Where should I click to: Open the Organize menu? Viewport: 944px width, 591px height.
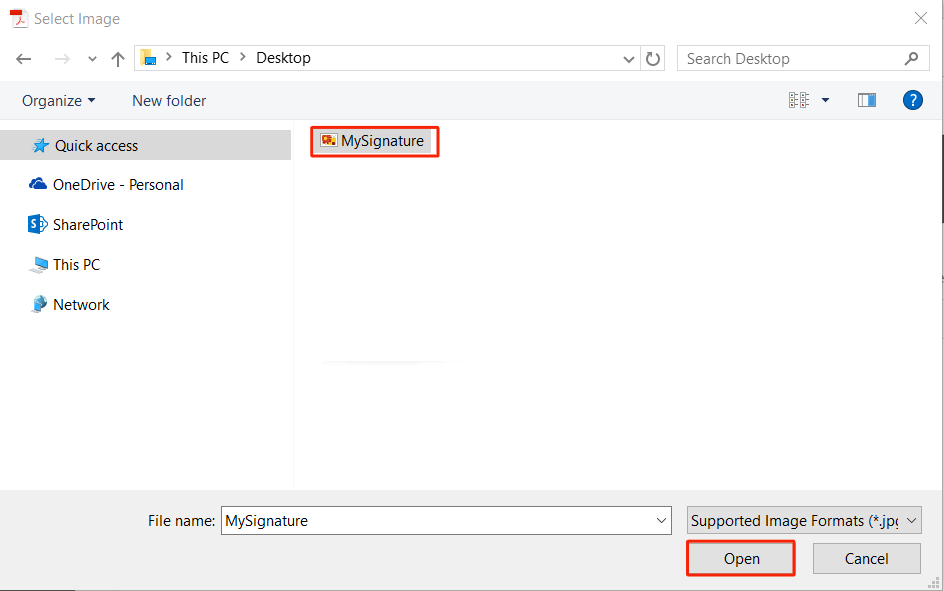click(x=59, y=100)
